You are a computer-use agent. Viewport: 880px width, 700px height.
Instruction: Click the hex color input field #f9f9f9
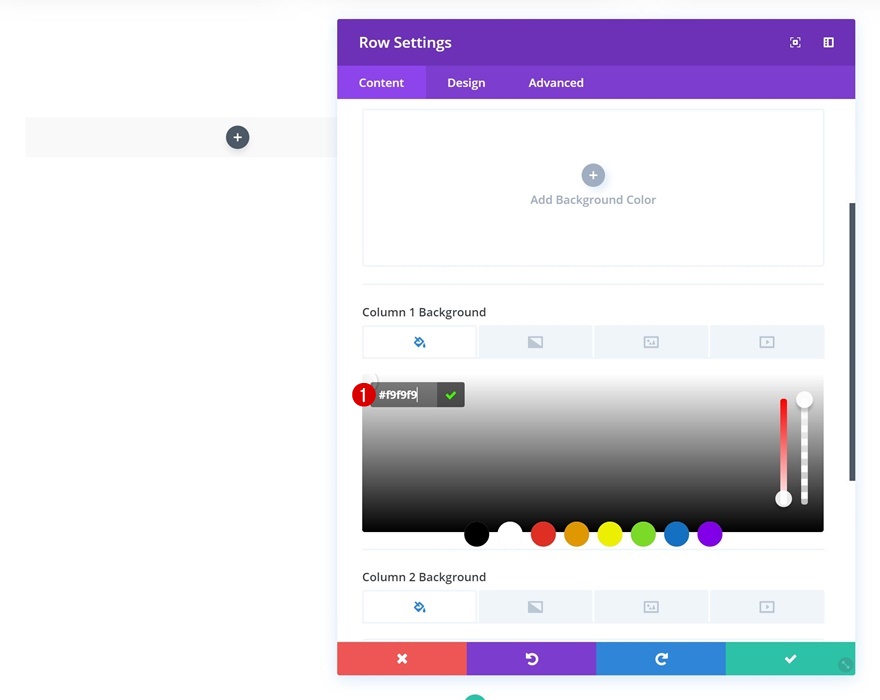click(x=404, y=395)
